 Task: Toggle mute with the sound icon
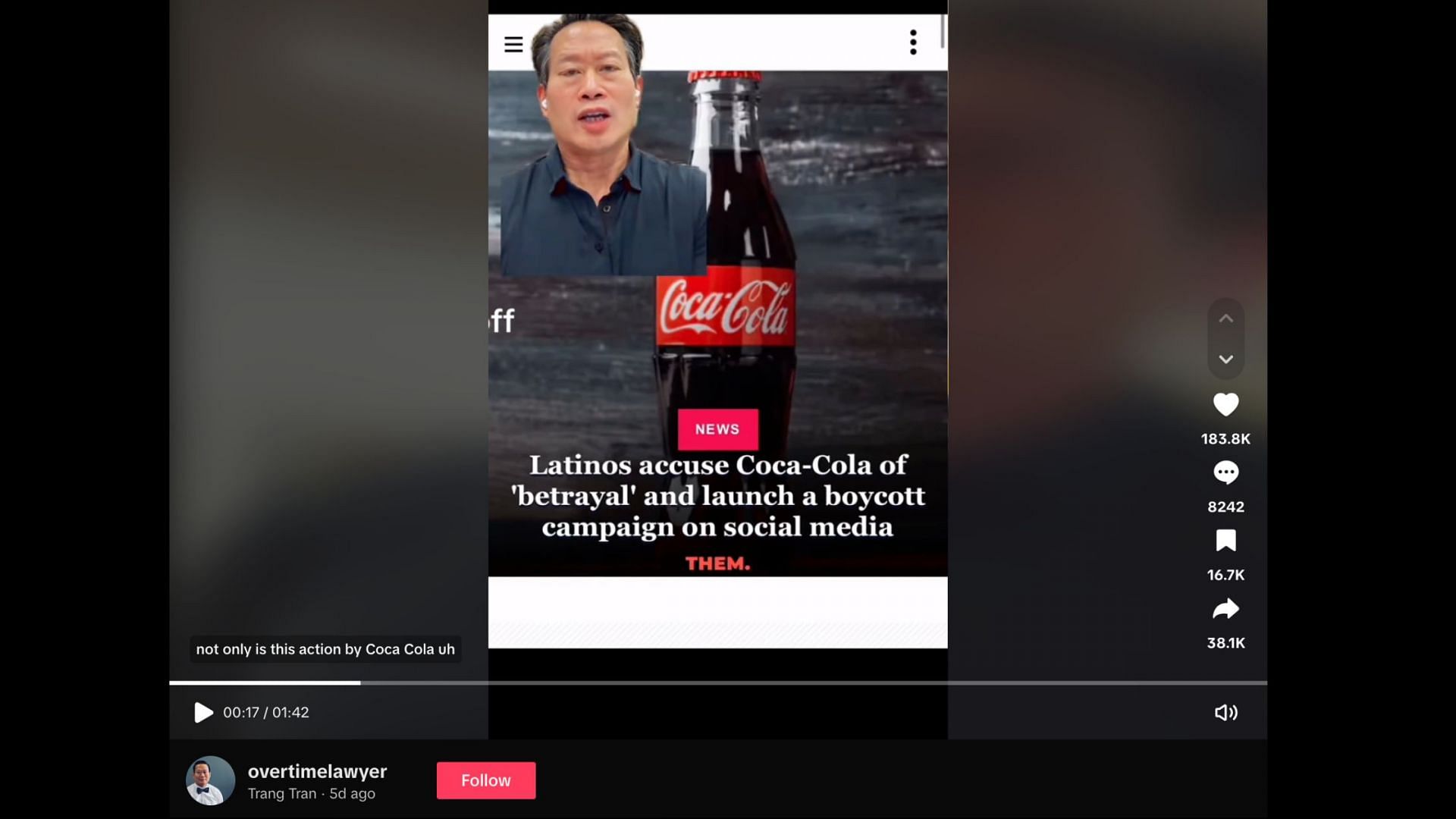[1226, 712]
